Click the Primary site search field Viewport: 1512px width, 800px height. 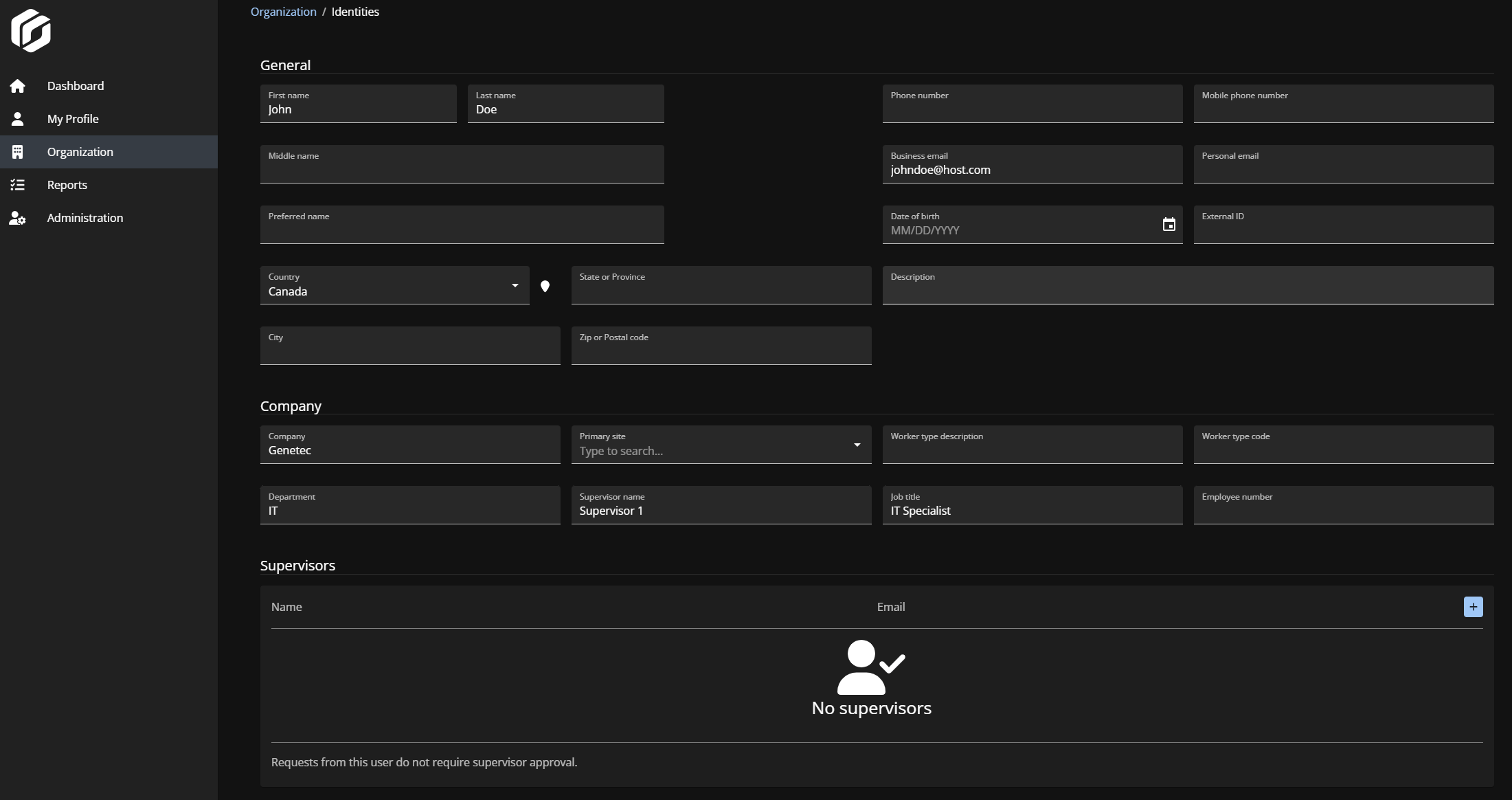pyautogui.click(x=708, y=451)
